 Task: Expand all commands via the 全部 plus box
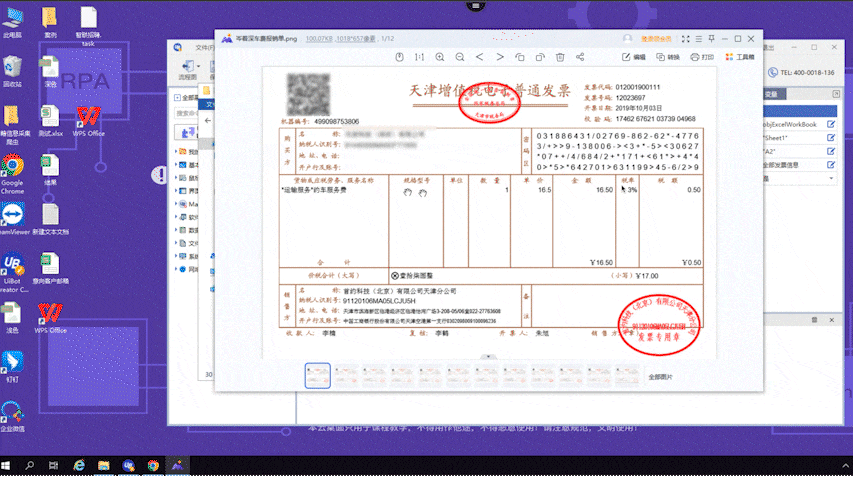click(x=178, y=98)
